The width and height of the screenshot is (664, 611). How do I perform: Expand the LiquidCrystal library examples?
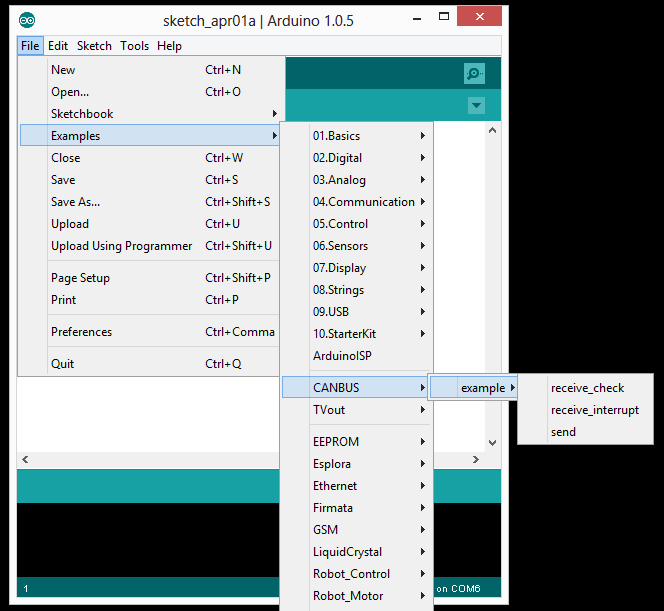(357, 552)
